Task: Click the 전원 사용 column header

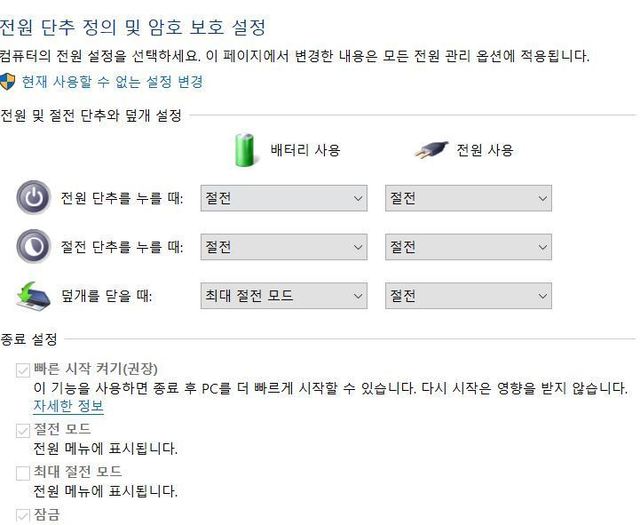Action: coord(485,150)
